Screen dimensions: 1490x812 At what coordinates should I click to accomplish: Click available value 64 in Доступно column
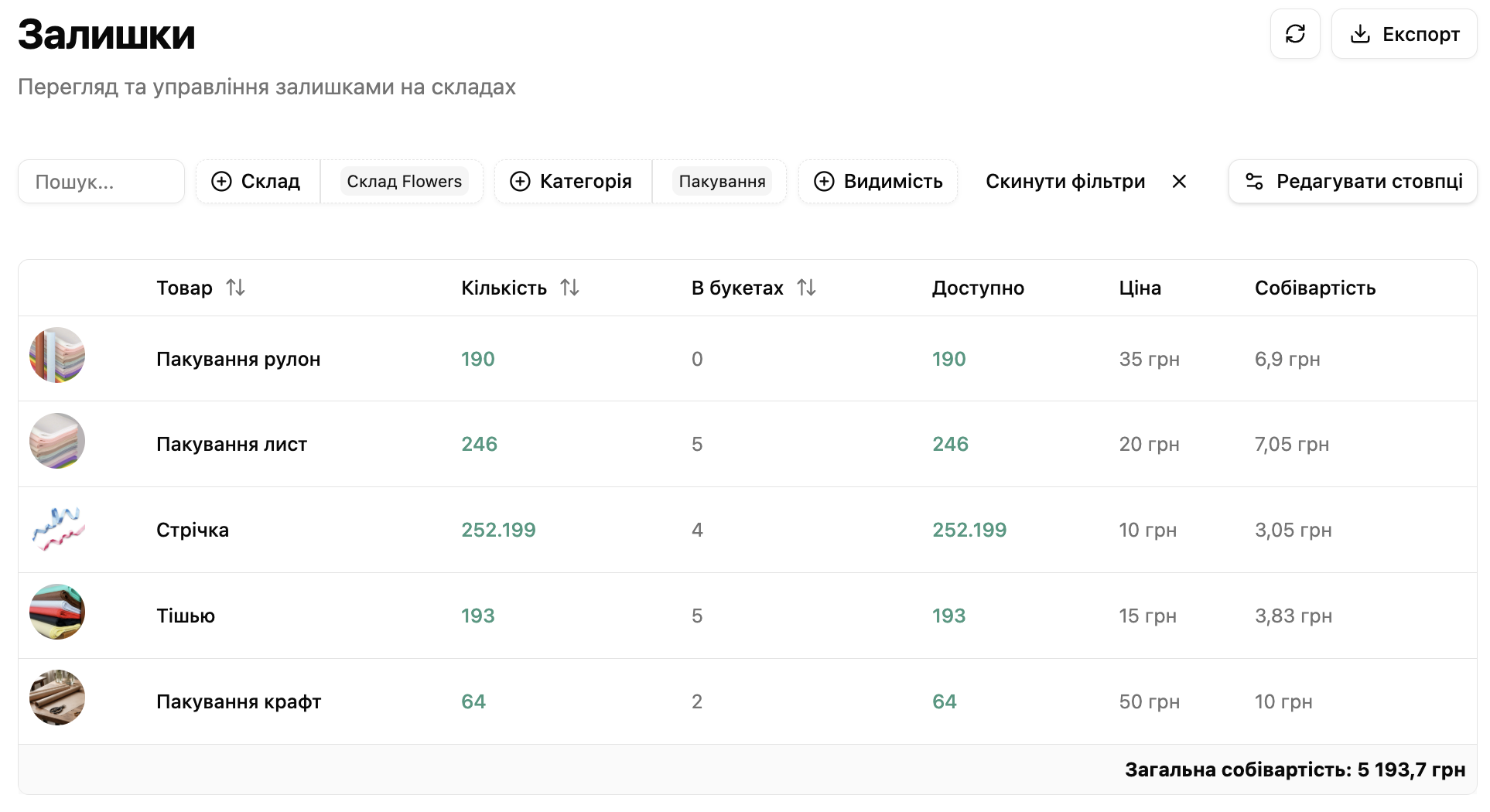click(944, 702)
